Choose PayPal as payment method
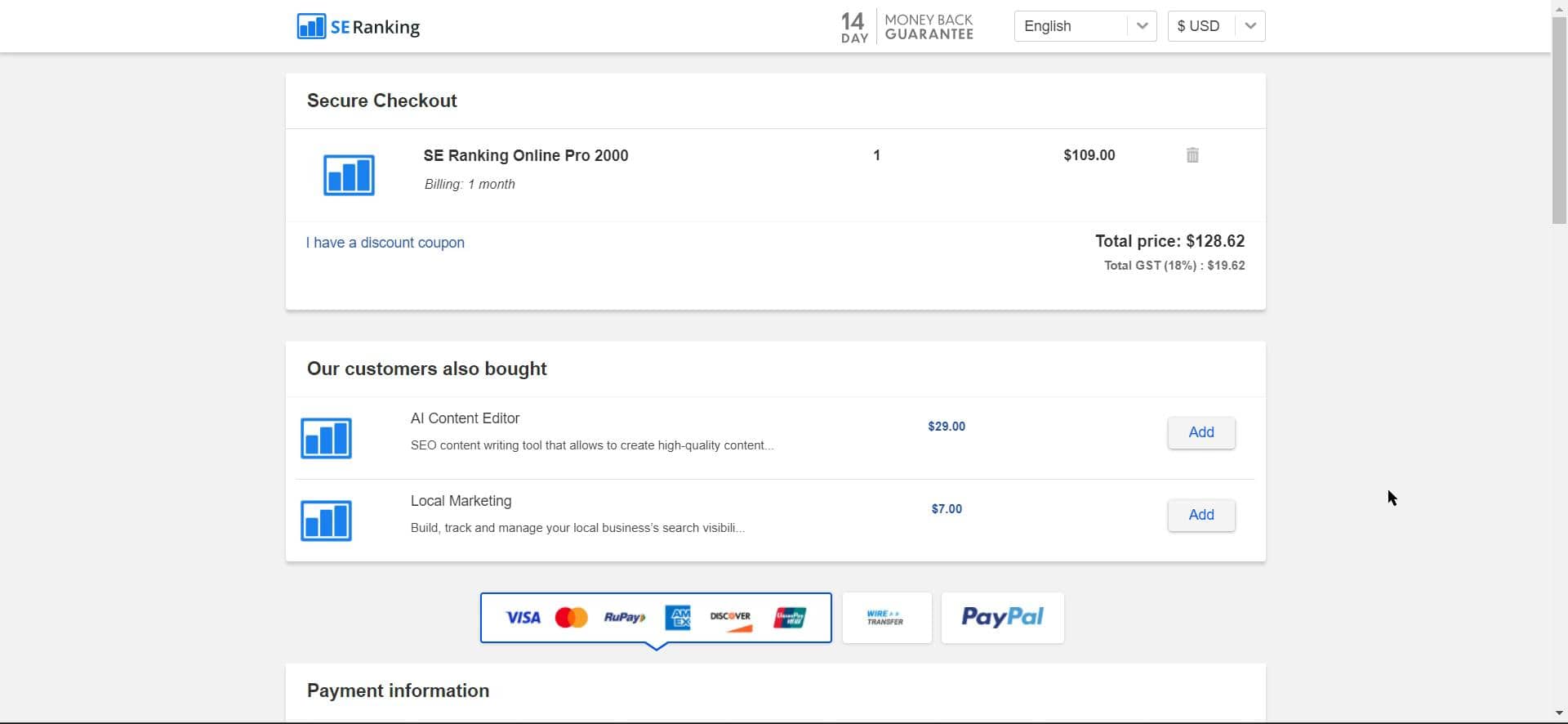This screenshot has width=1568, height=724. 1002,618
